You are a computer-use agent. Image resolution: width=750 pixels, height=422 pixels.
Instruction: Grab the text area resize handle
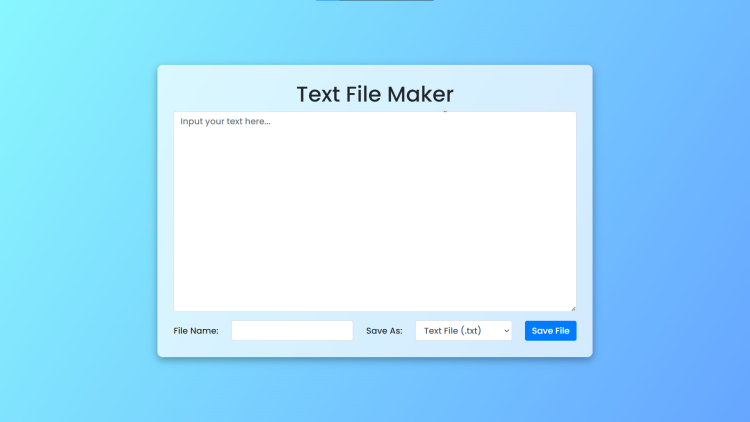pos(573,308)
